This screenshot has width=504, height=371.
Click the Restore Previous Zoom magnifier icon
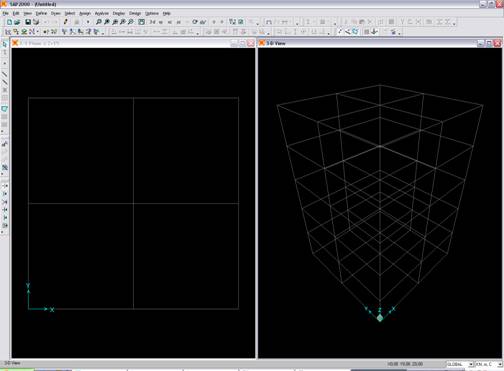(115, 22)
